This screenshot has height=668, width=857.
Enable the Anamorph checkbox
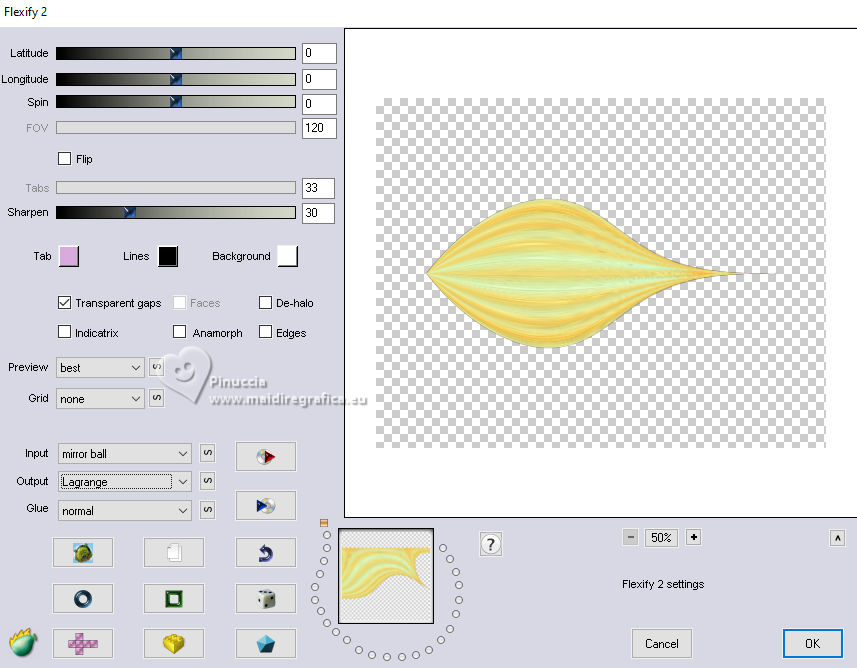click(179, 332)
